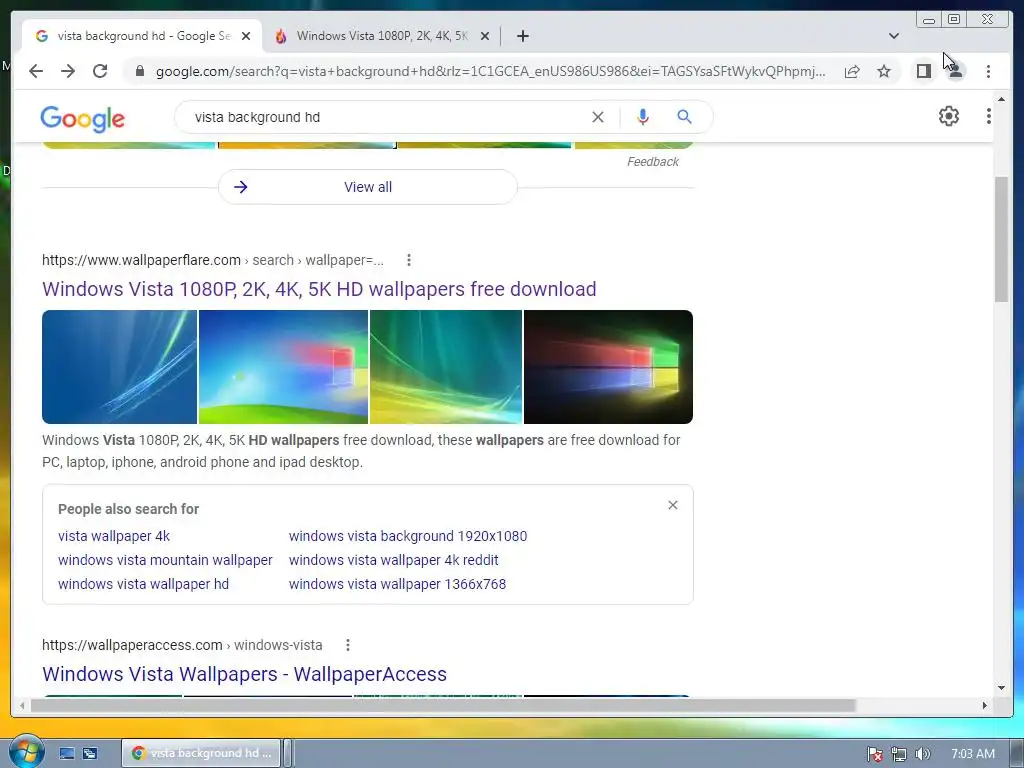The width and height of the screenshot is (1024, 768).
Task: Submit search with magnifier icon
Action: pyautogui.click(x=684, y=117)
